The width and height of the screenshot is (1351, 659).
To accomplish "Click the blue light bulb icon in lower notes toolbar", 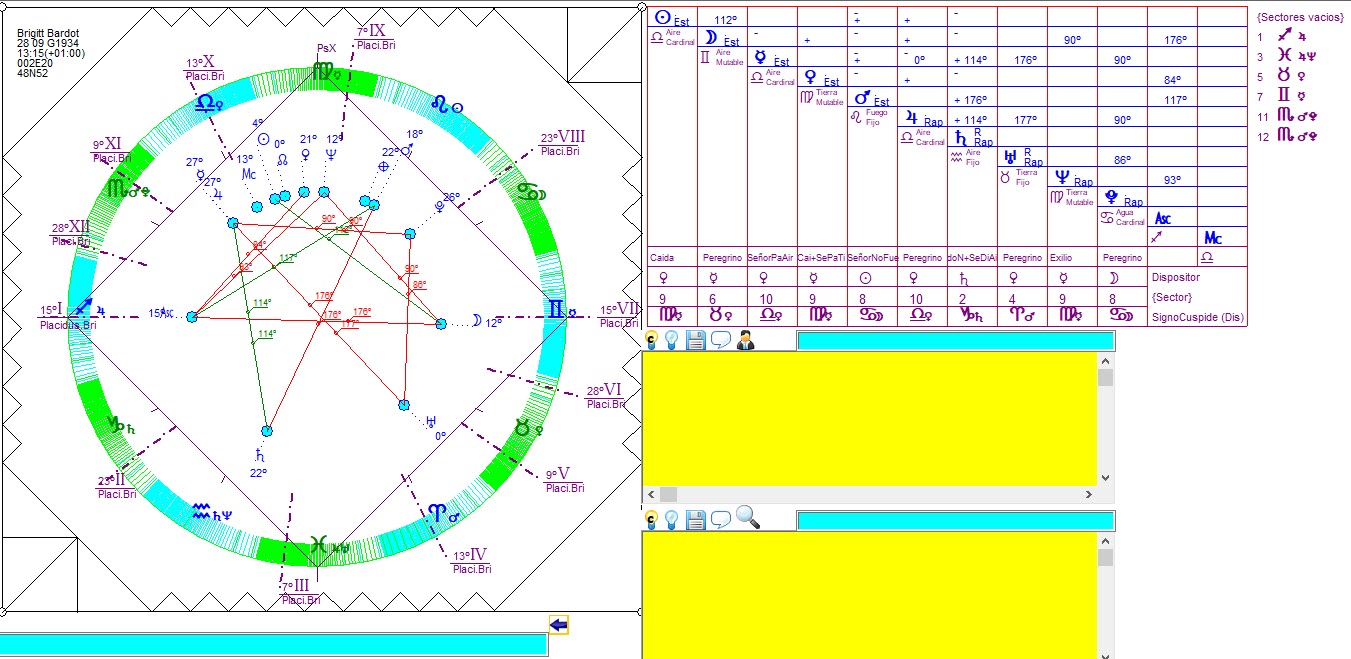I will [673, 519].
